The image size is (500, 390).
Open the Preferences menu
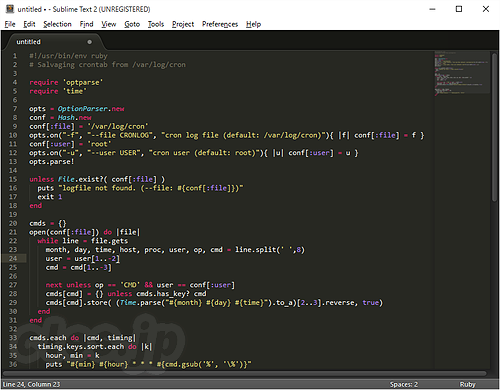(220, 24)
